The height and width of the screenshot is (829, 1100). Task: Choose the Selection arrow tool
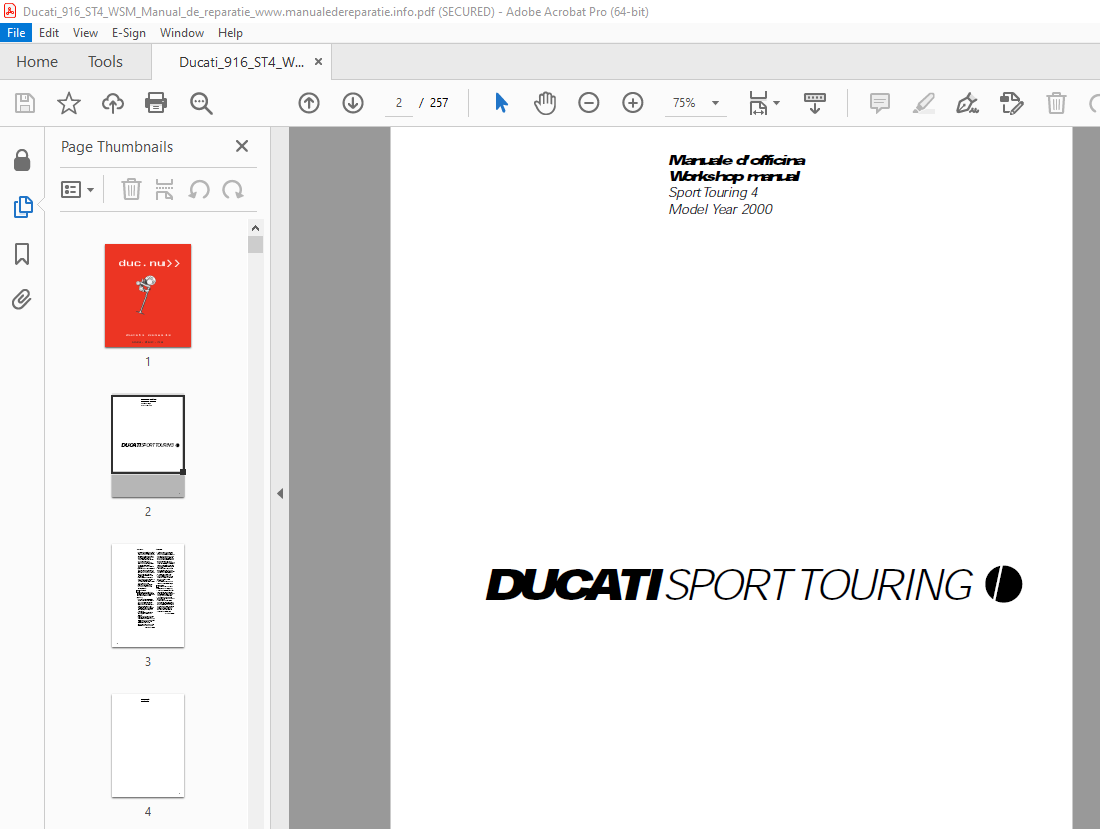[x=501, y=103]
